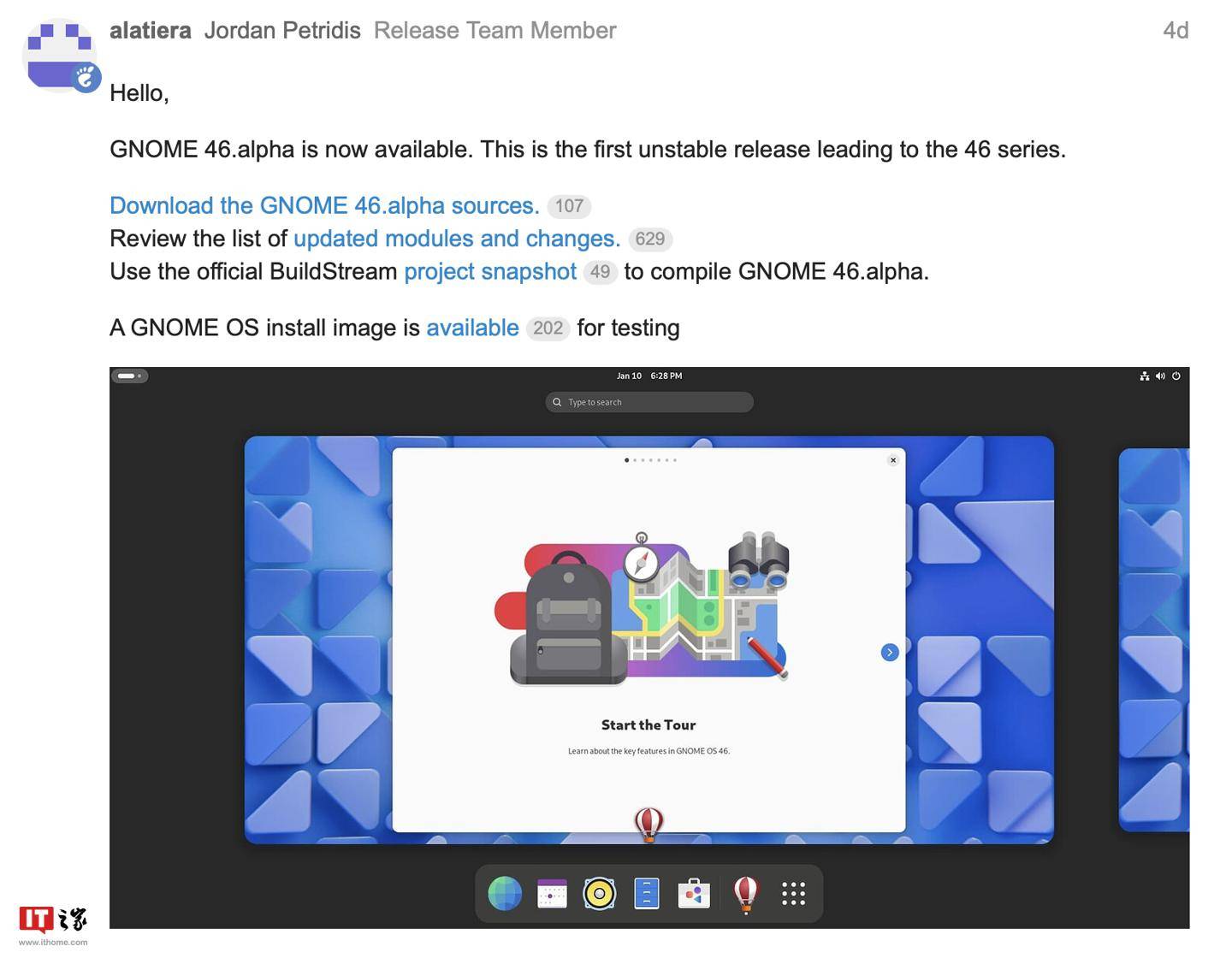
Task: Click the Start the Tour heading
Action: (x=649, y=725)
